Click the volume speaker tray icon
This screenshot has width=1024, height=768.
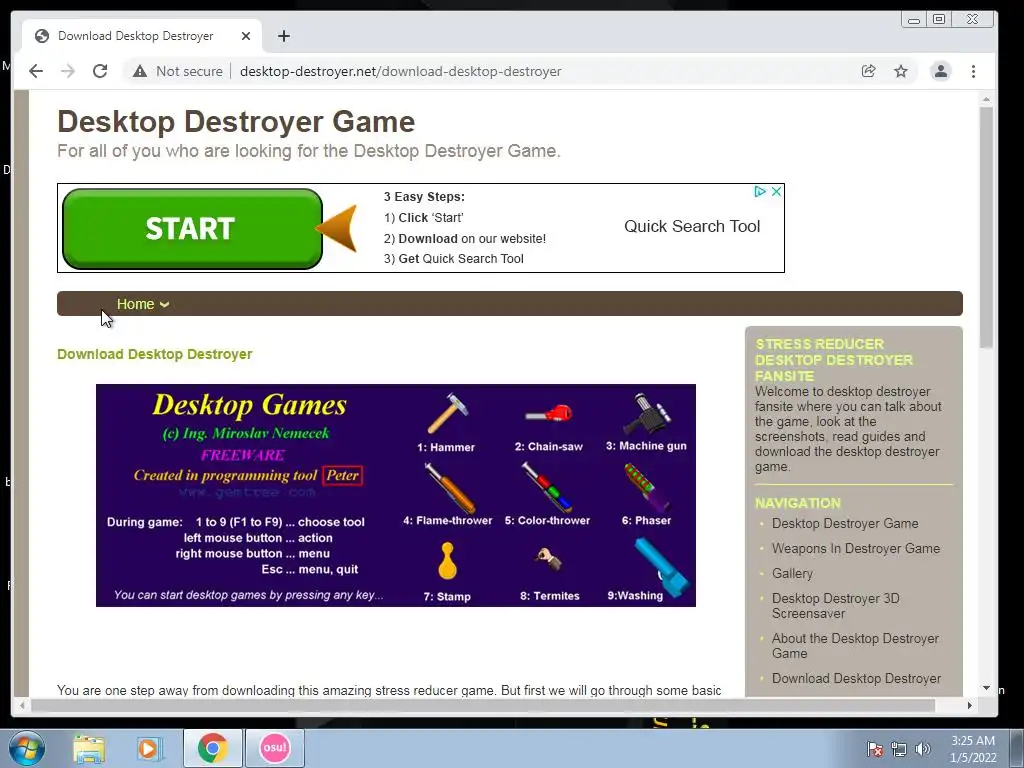pos(922,749)
